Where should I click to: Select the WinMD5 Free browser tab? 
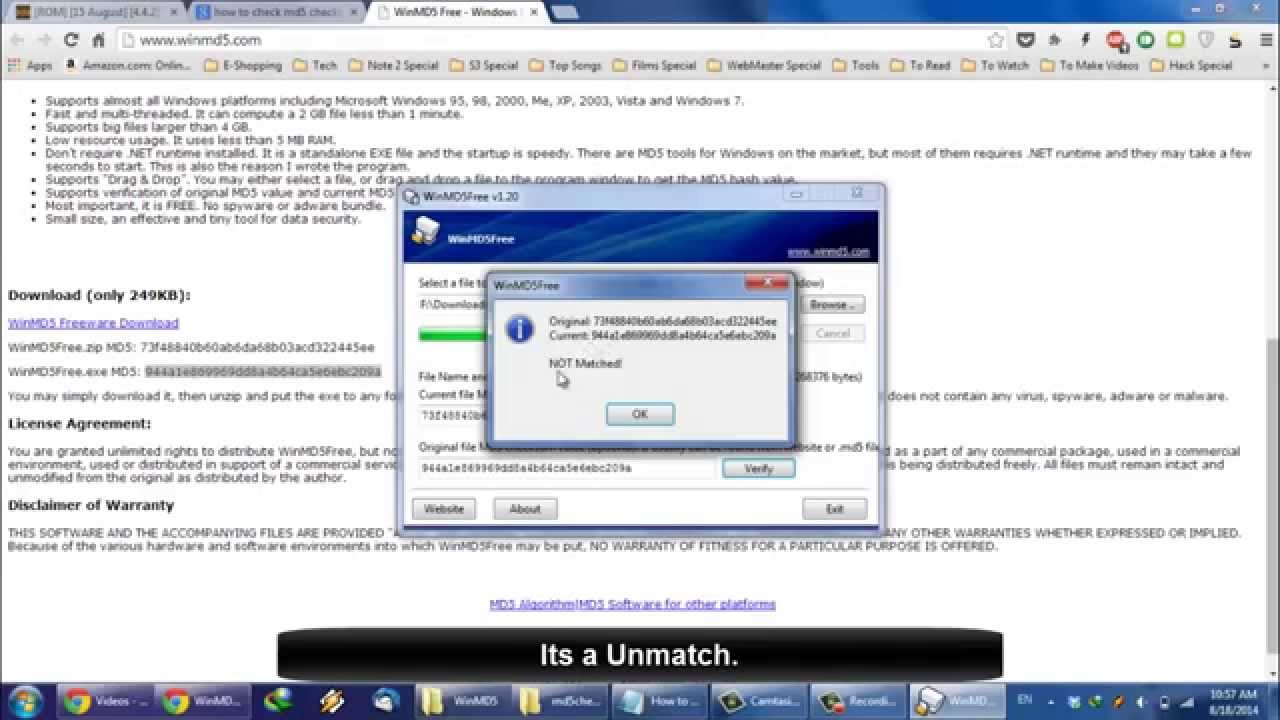456,13
